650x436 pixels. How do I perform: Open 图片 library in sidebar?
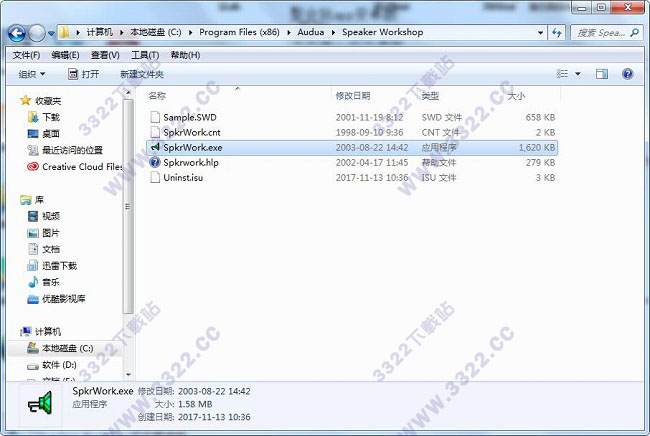(x=51, y=233)
